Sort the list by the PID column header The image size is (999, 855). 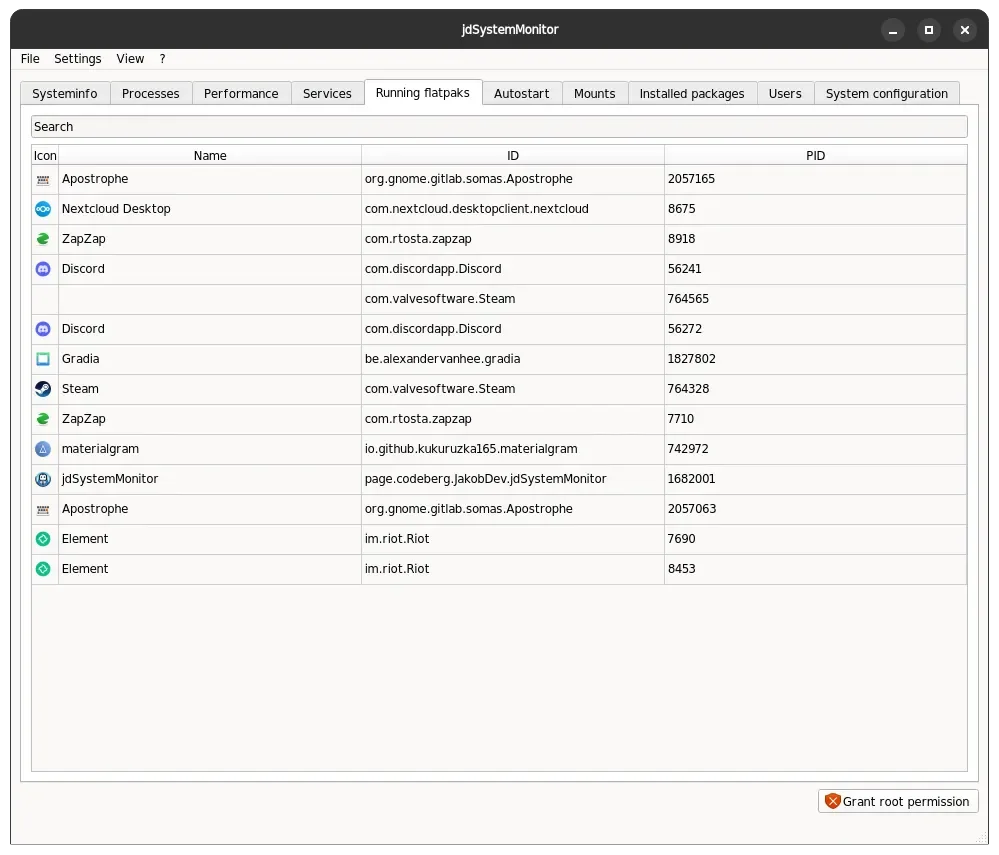815,155
